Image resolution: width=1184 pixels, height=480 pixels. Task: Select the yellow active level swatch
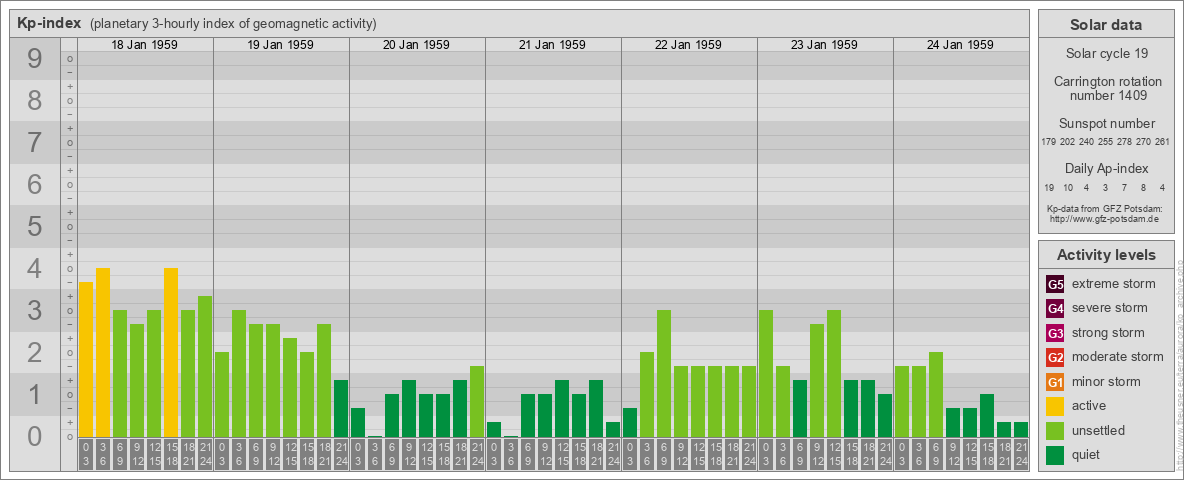tap(1055, 406)
